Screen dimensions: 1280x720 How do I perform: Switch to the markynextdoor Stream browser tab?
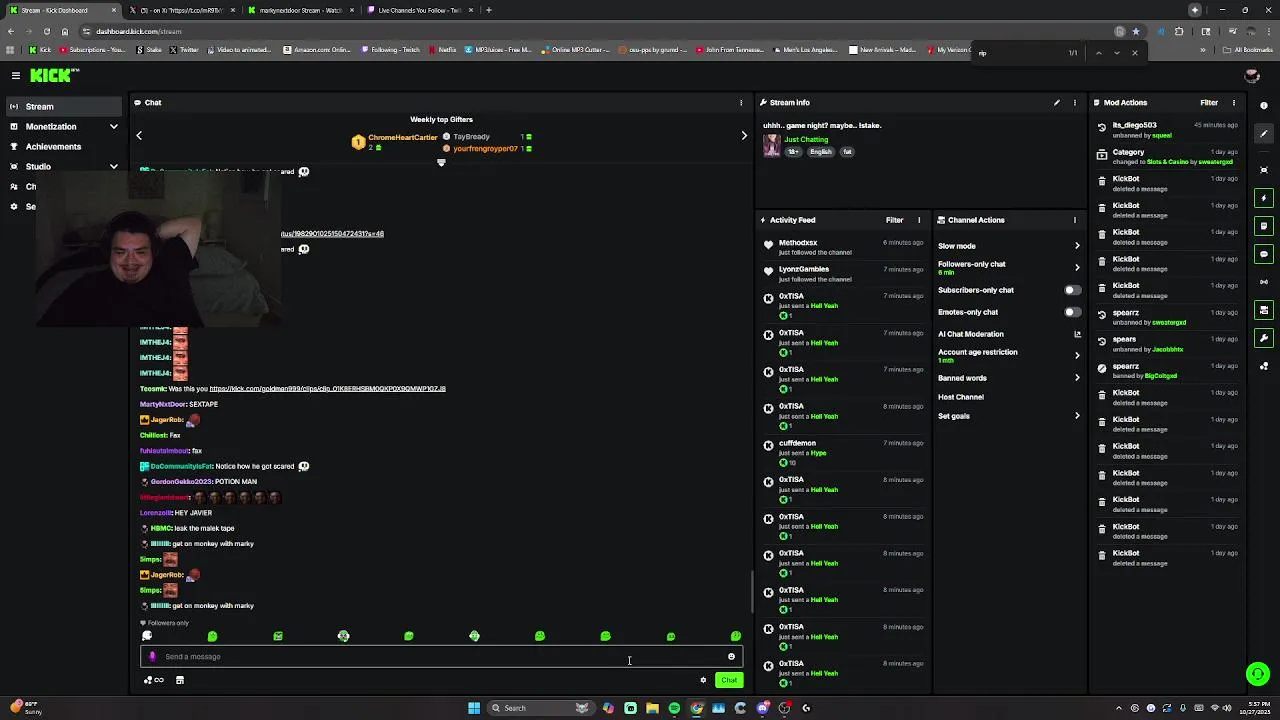point(299,10)
